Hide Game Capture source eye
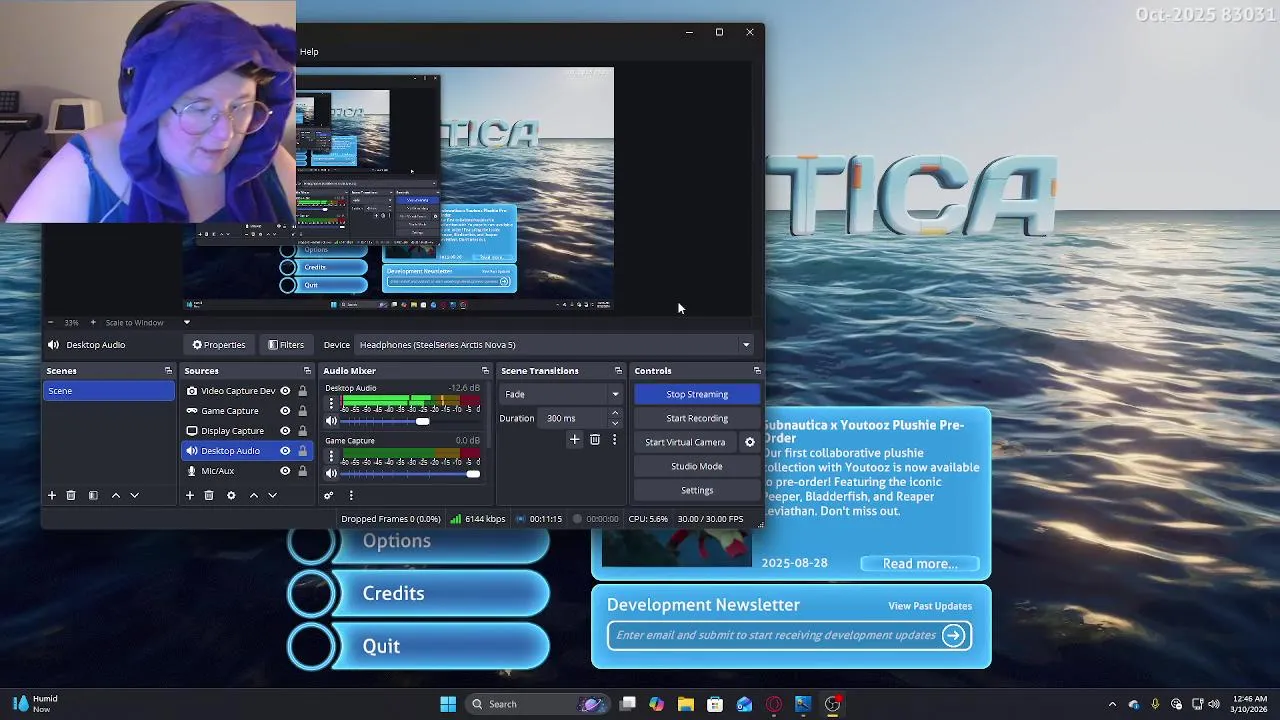This screenshot has width=1280, height=720. [x=285, y=411]
